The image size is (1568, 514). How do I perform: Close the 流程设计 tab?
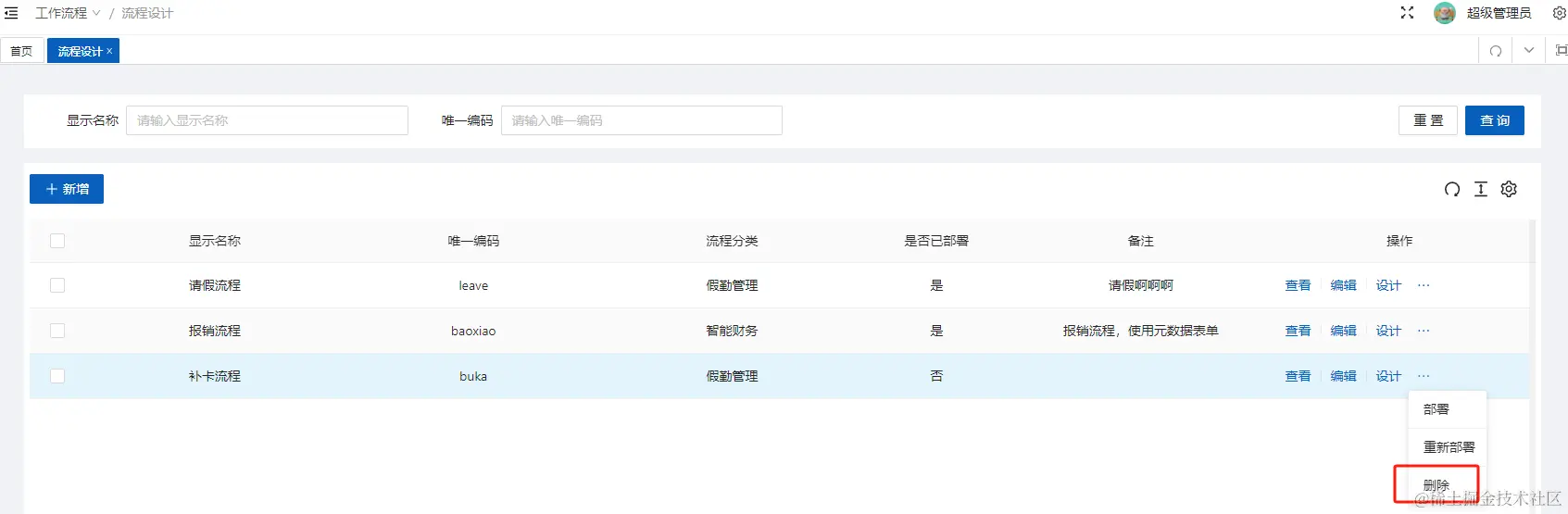[109, 51]
